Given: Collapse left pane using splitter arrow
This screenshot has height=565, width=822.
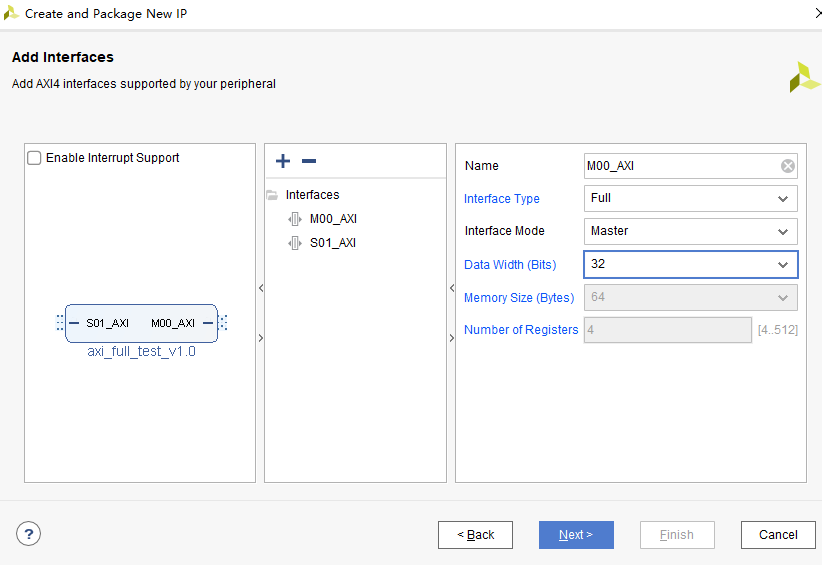Looking at the screenshot, I should pos(261,288).
